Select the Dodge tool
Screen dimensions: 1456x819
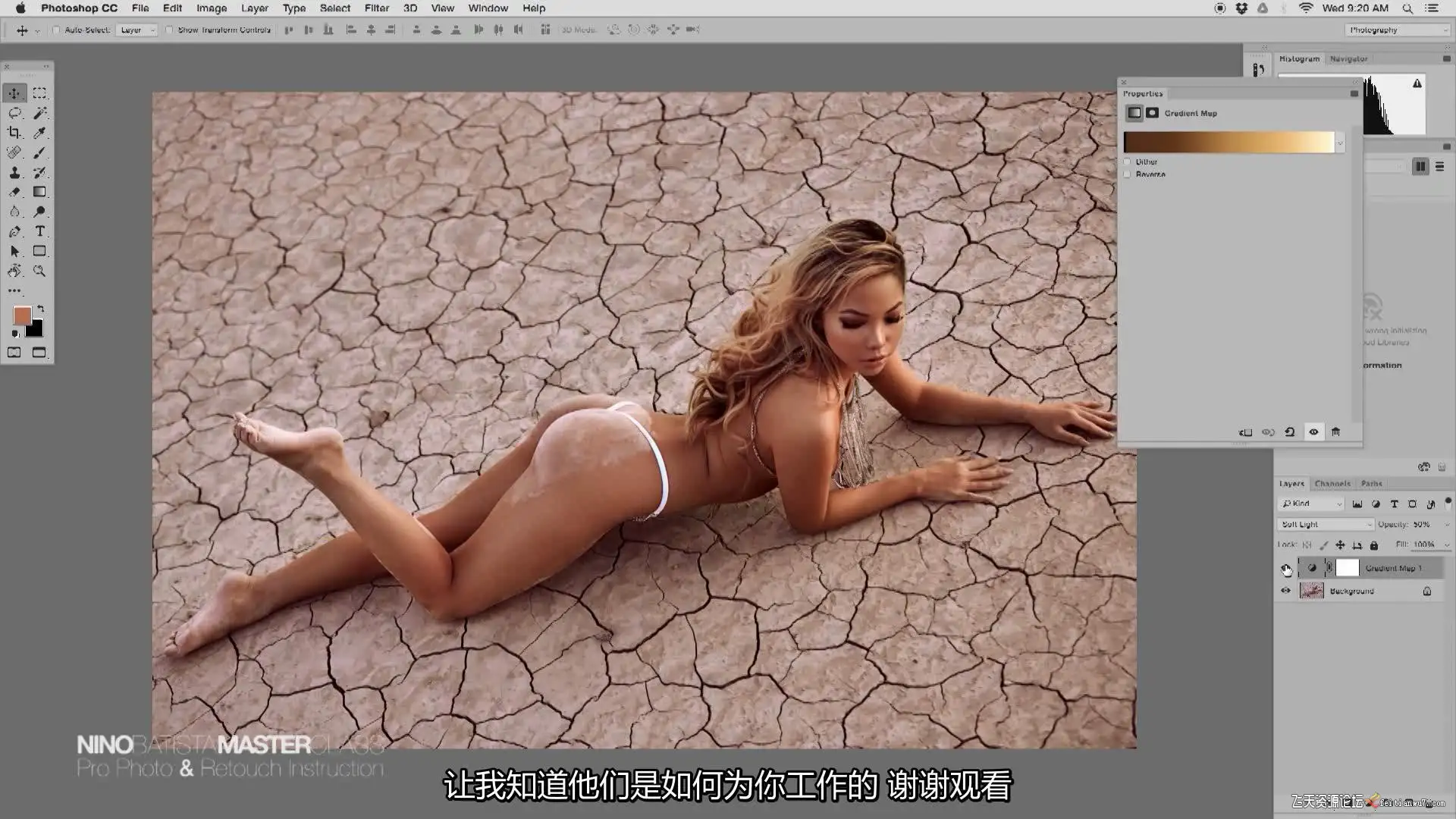pyautogui.click(x=39, y=212)
